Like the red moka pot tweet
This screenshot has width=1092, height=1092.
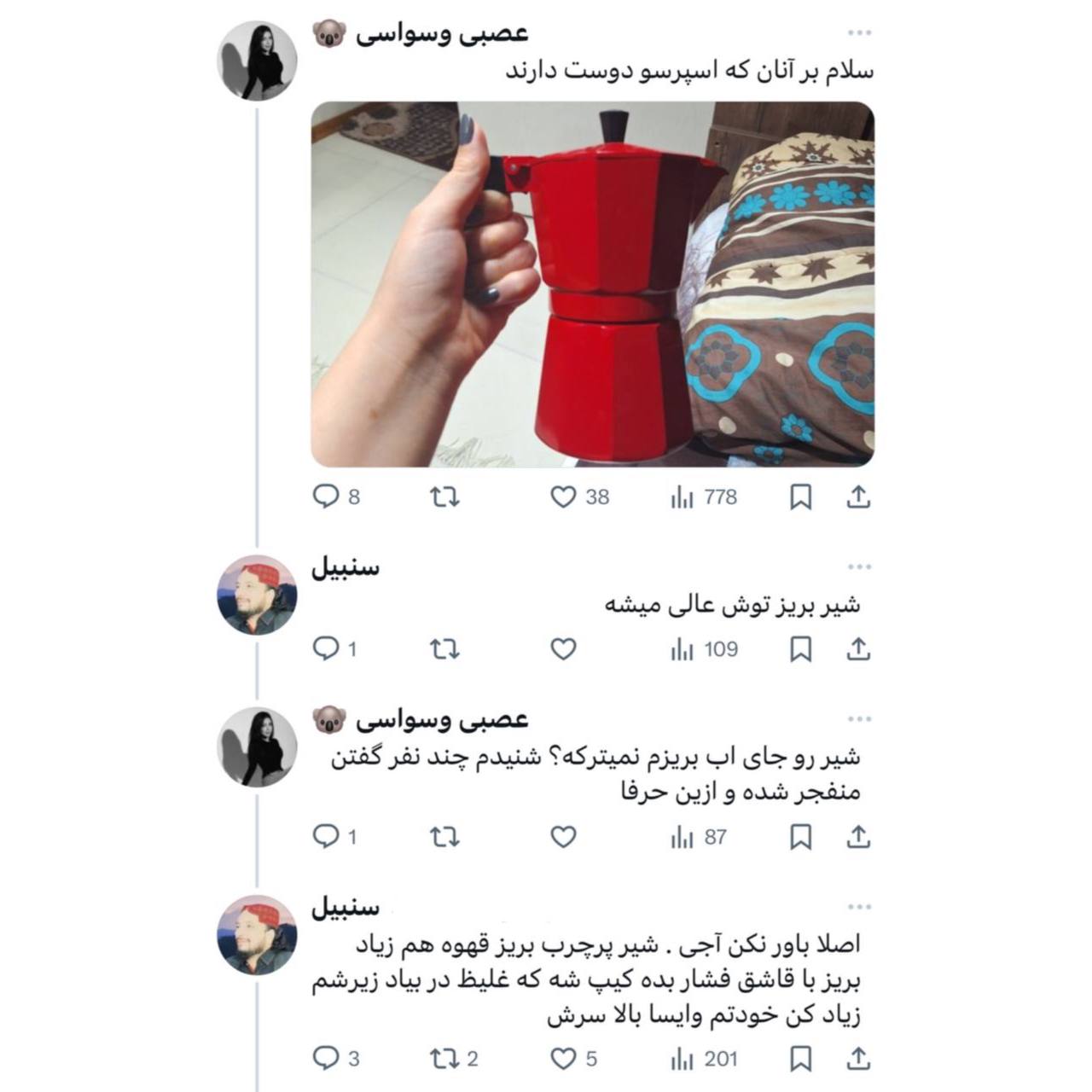coord(580,497)
